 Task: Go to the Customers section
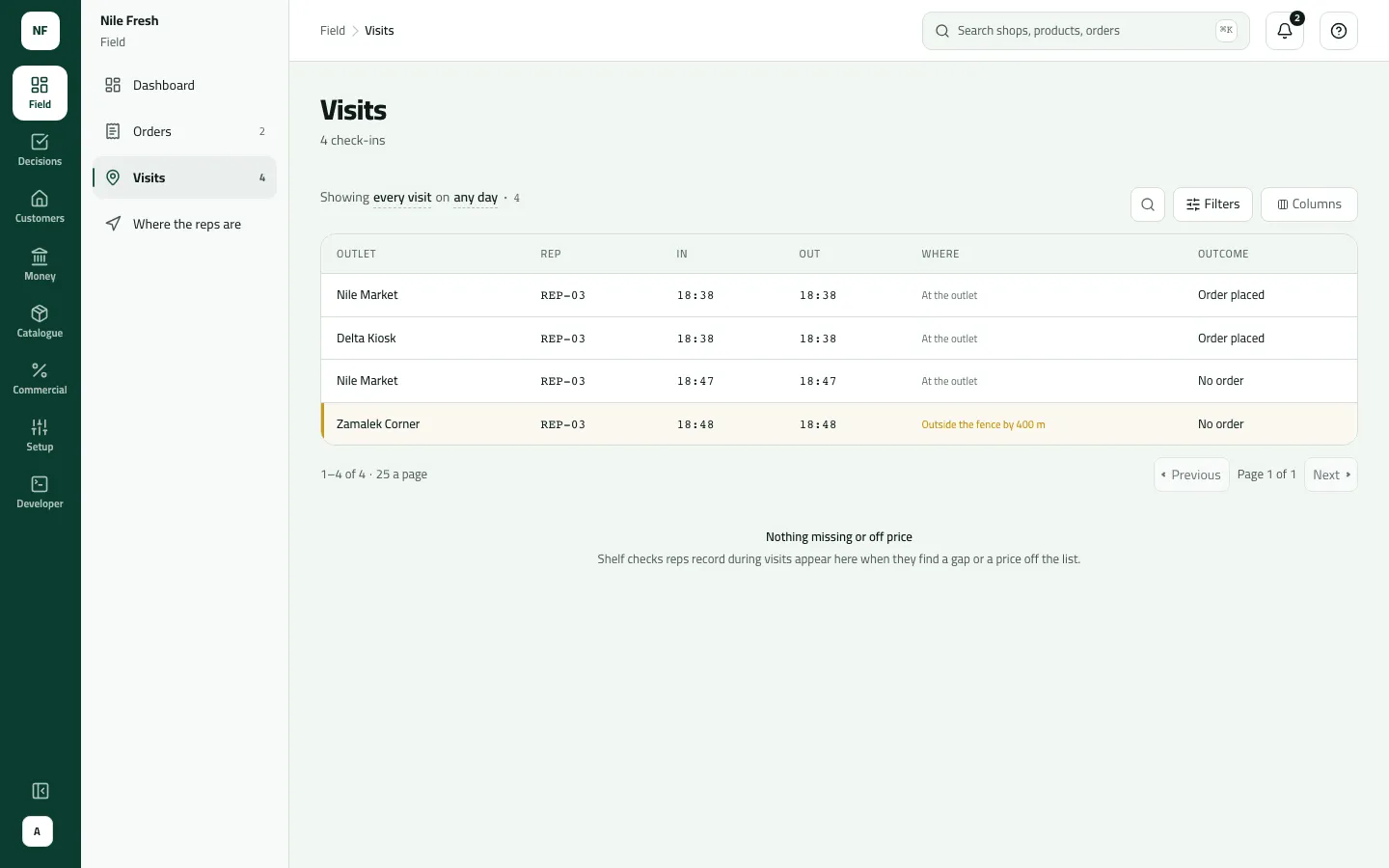40,207
